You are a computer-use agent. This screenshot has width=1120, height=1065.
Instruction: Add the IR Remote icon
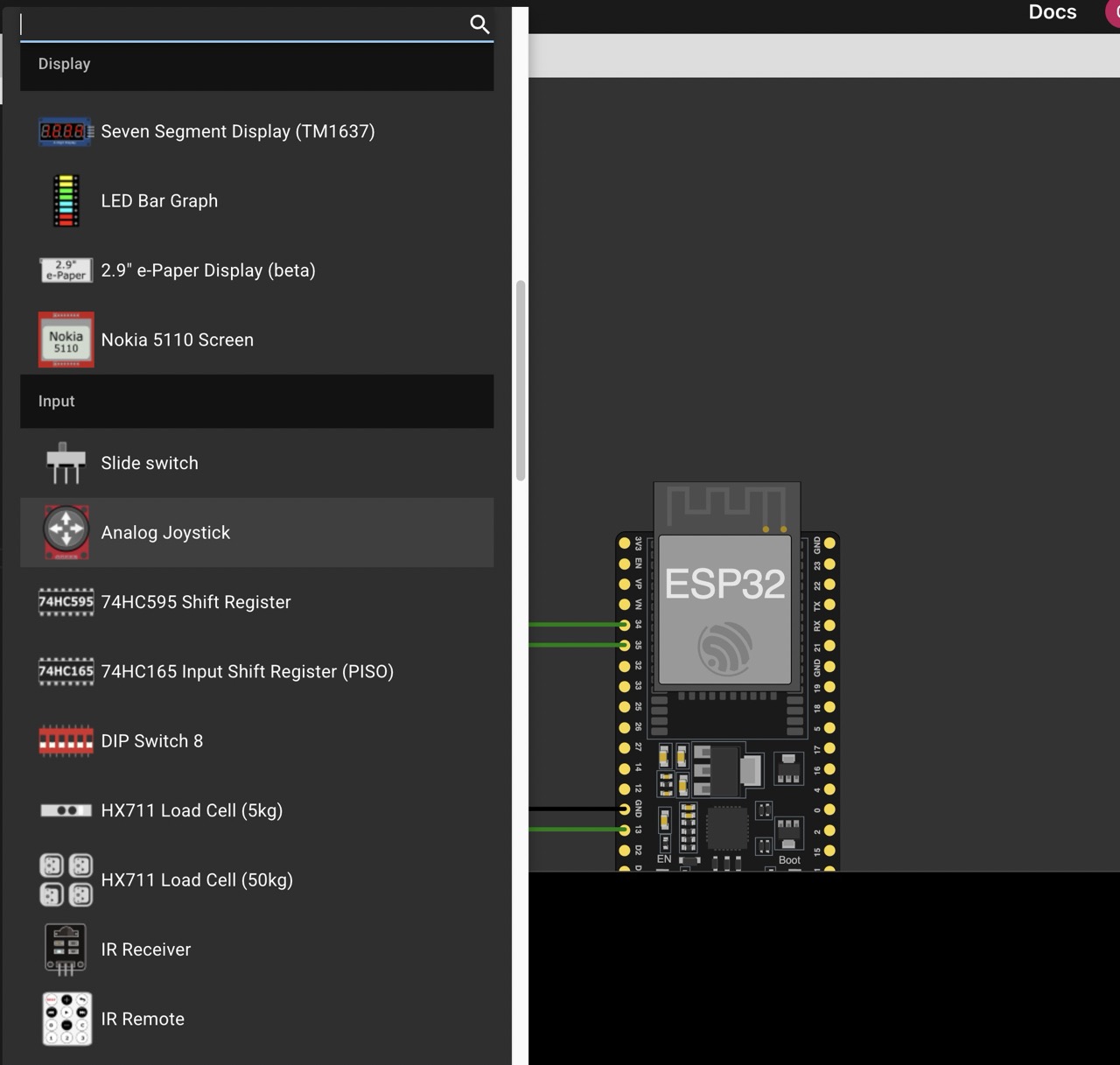[66, 1019]
